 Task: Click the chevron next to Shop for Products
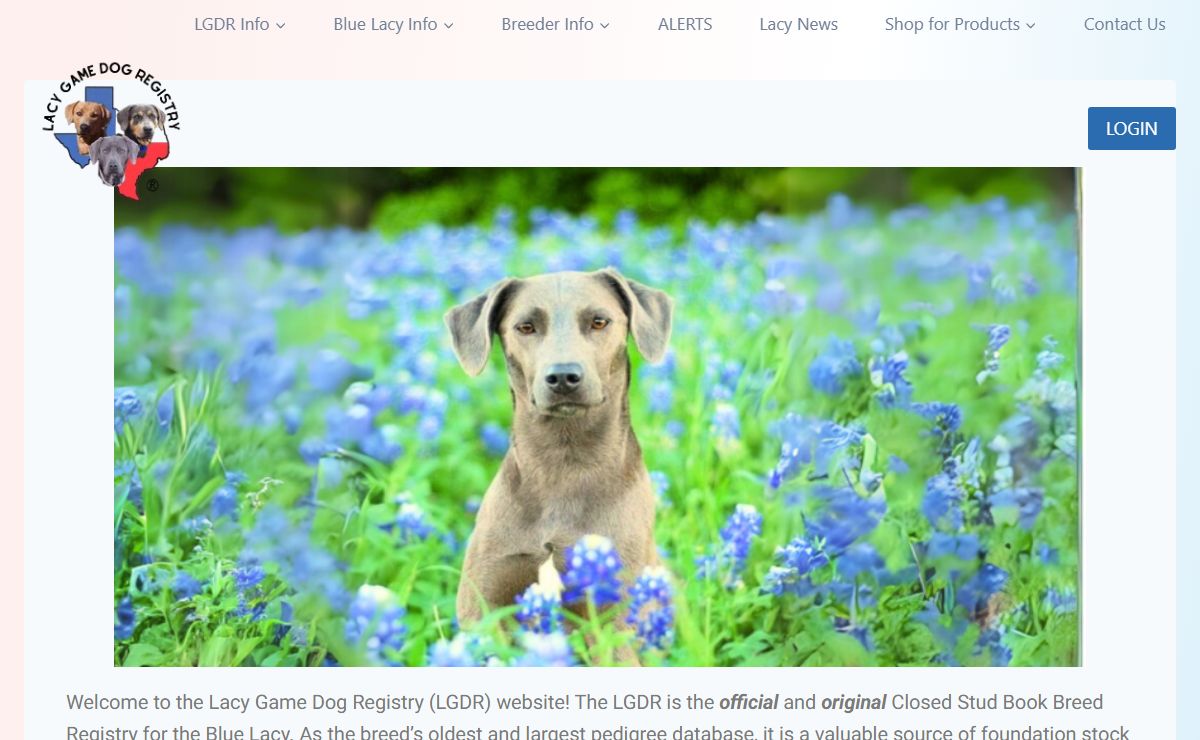(1031, 25)
